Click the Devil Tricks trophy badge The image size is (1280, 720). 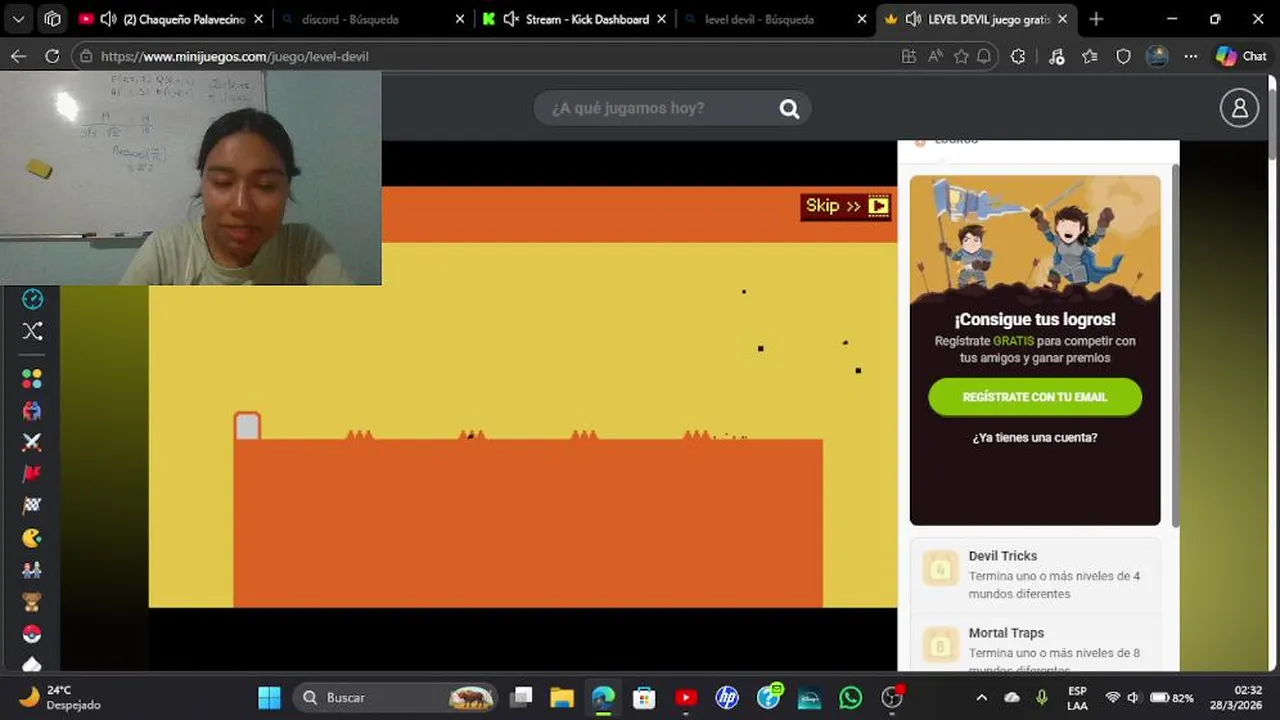click(940, 570)
